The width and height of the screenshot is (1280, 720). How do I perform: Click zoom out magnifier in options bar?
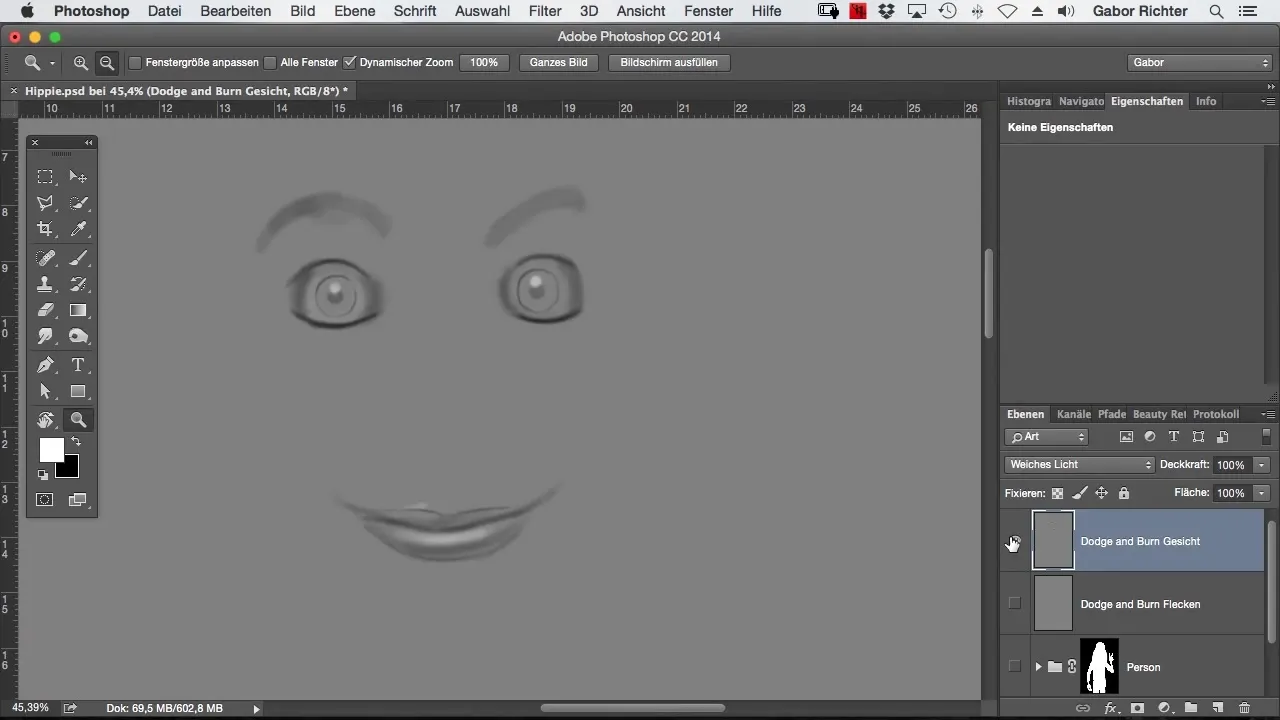(107, 62)
